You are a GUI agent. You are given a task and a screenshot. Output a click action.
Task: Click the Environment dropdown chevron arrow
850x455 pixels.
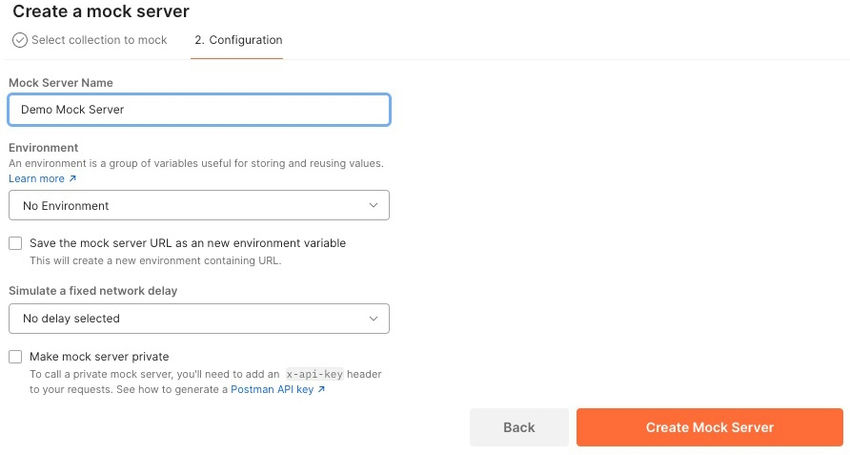374,206
